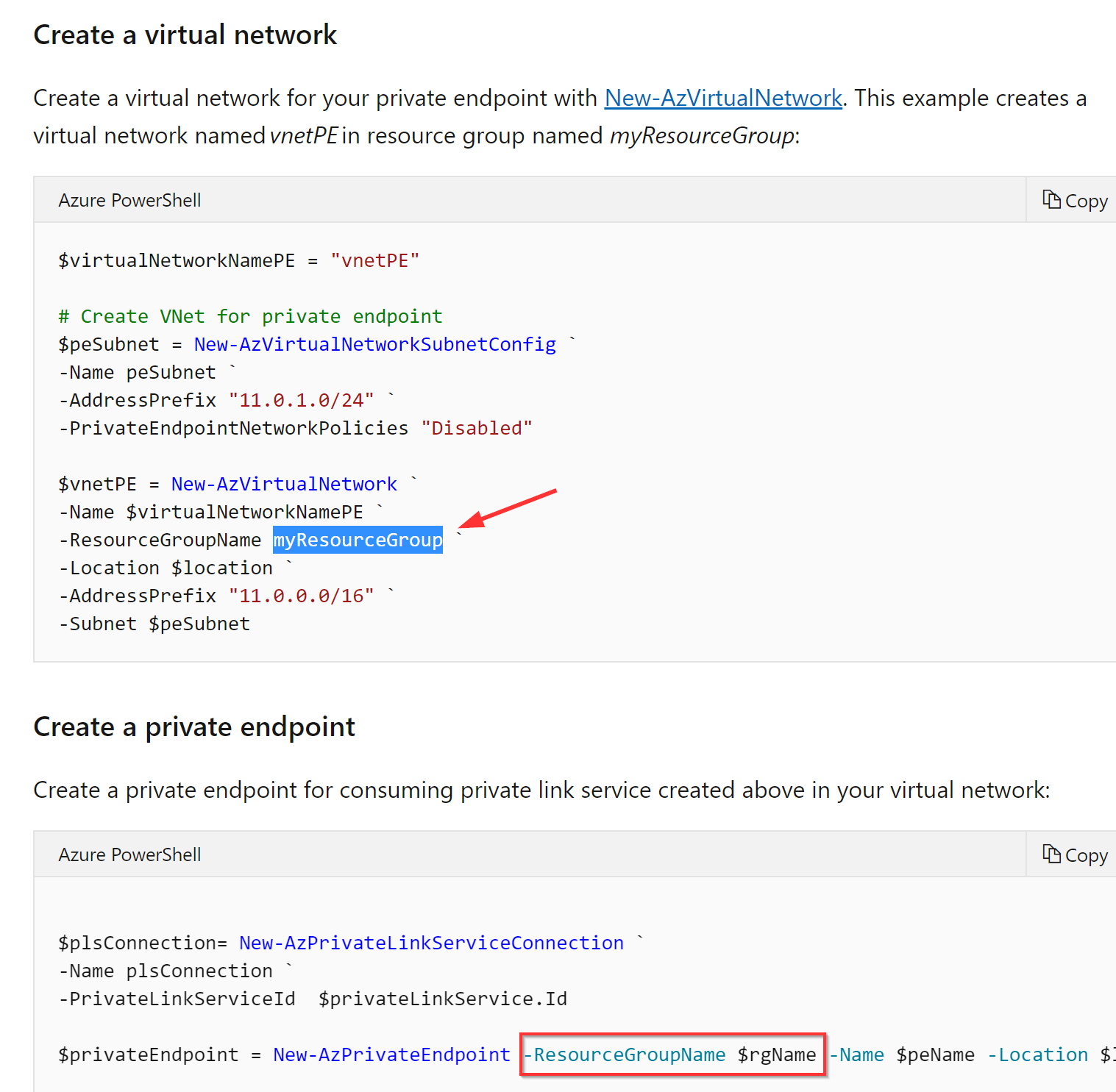Click '-Name peSubnet' line

pos(138,372)
